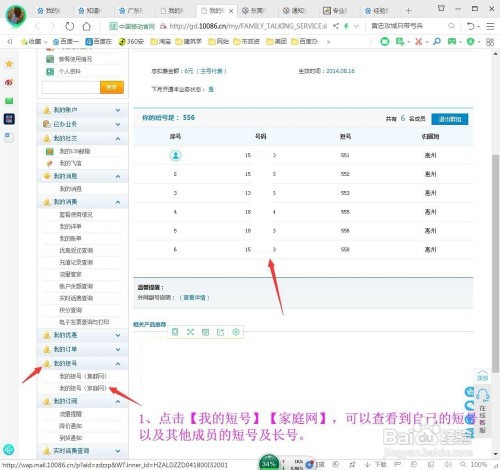Open the extensions grid icon in the toolbar
The height and width of the screenshot is (470, 500).
tap(490, 42)
